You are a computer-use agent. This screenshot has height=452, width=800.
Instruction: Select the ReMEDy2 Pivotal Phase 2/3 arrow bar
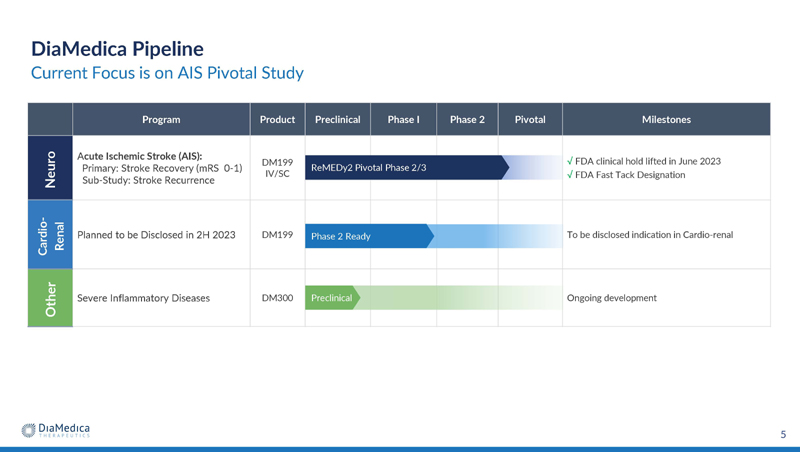(407, 167)
